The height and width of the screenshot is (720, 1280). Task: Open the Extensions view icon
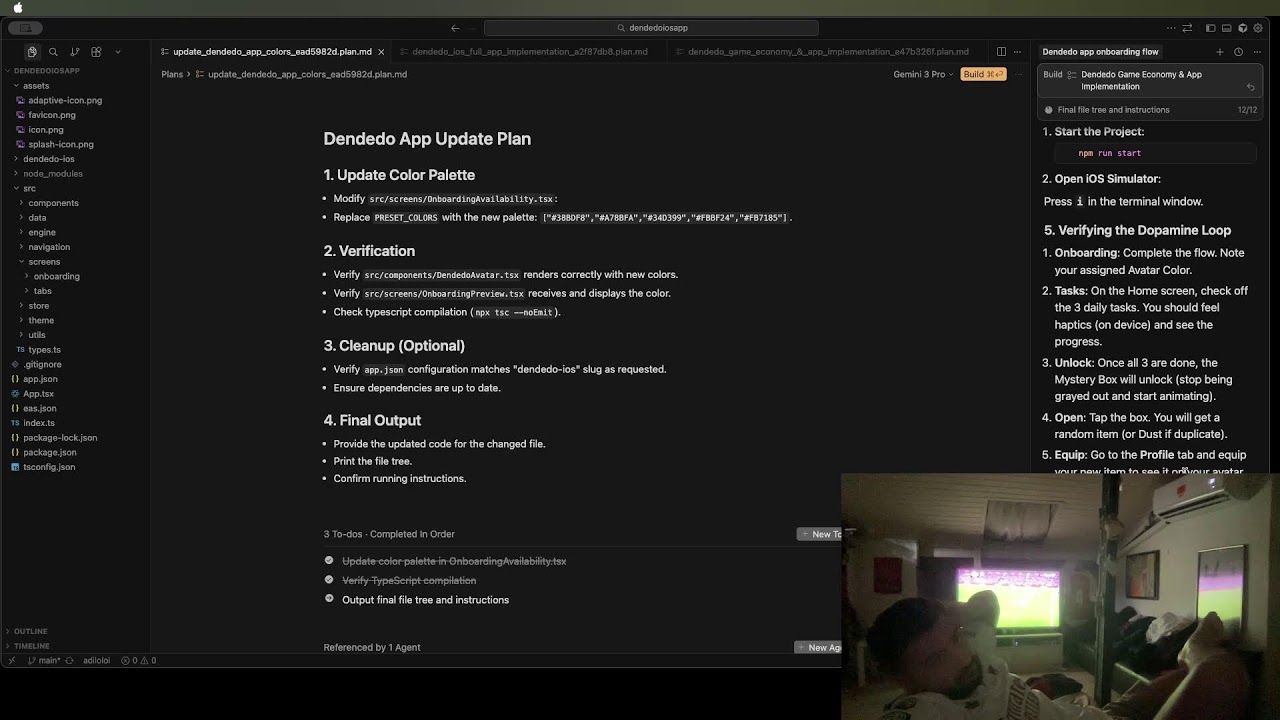coord(96,51)
